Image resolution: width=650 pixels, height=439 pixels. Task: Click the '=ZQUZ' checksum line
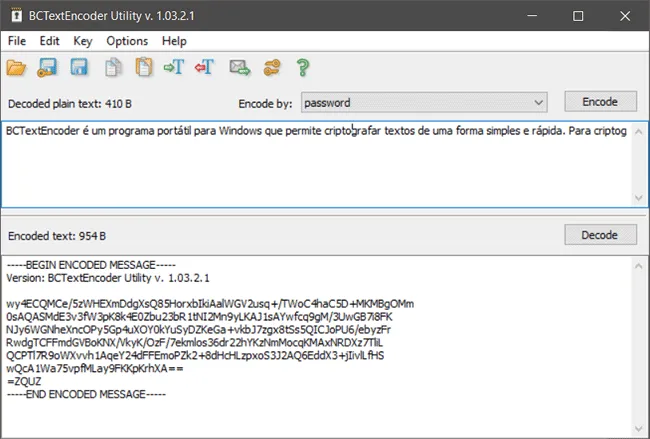pos(24,381)
